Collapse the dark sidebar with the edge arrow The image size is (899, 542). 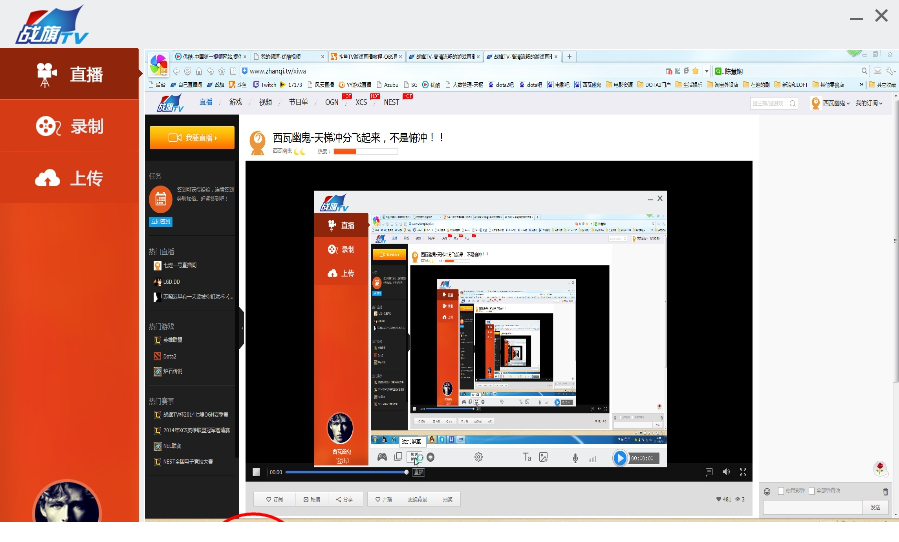241,329
